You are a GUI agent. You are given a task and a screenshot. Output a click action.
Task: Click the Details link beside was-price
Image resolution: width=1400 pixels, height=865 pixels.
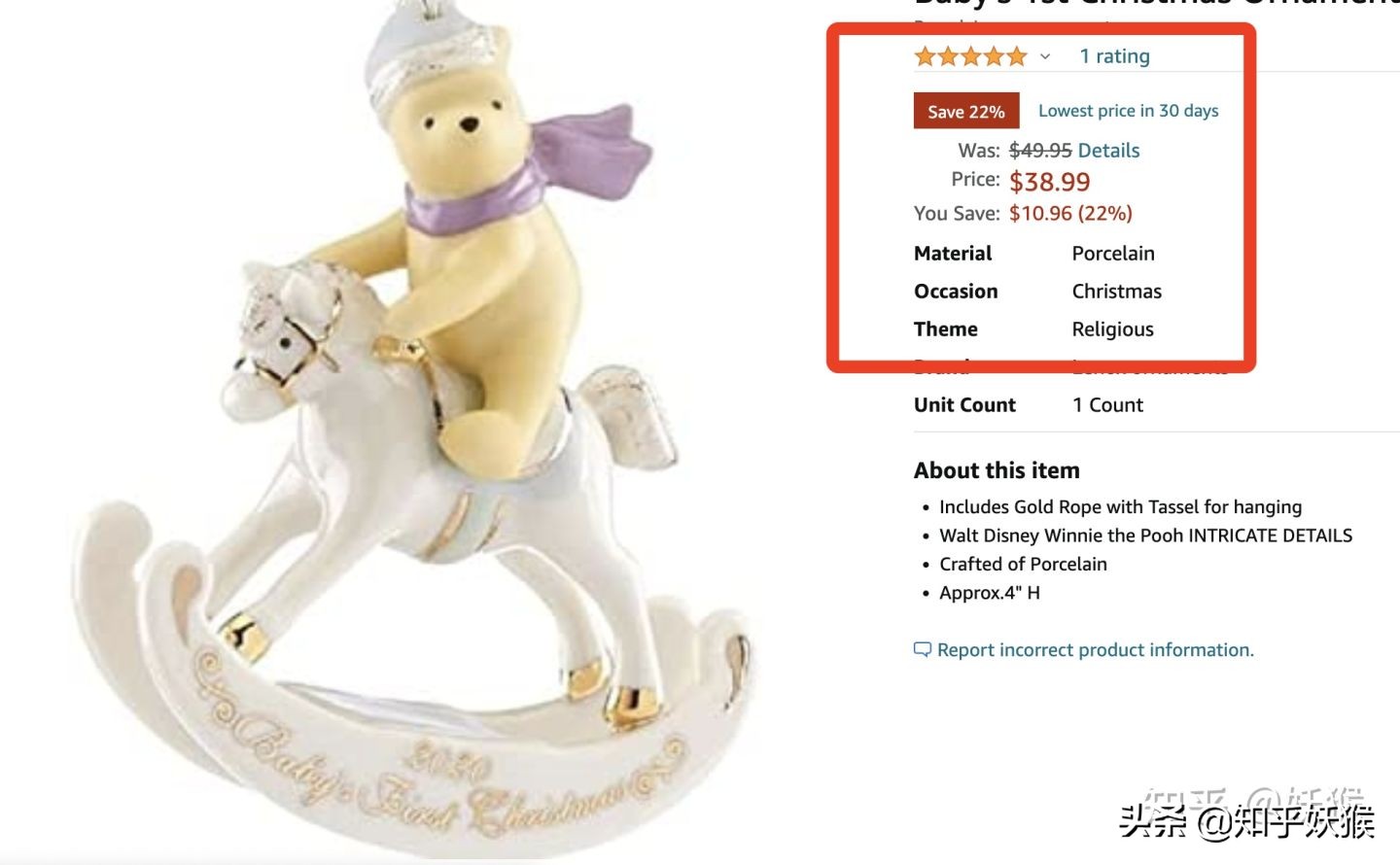(1108, 151)
